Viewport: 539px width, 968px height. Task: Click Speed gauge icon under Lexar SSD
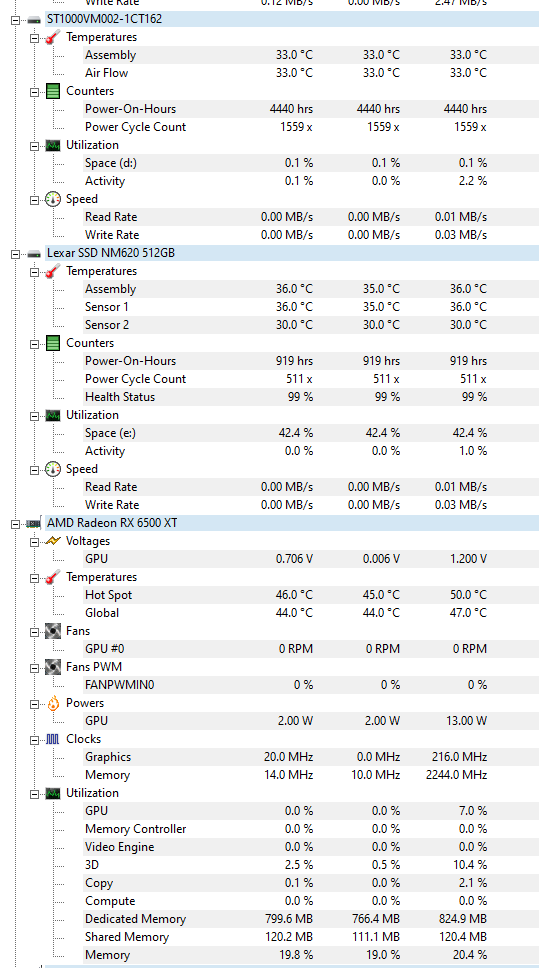(53, 469)
